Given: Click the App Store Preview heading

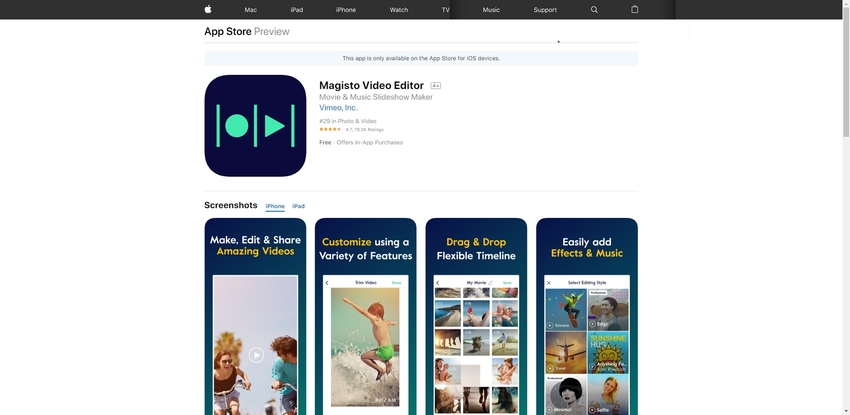Looking at the screenshot, I should point(247,31).
